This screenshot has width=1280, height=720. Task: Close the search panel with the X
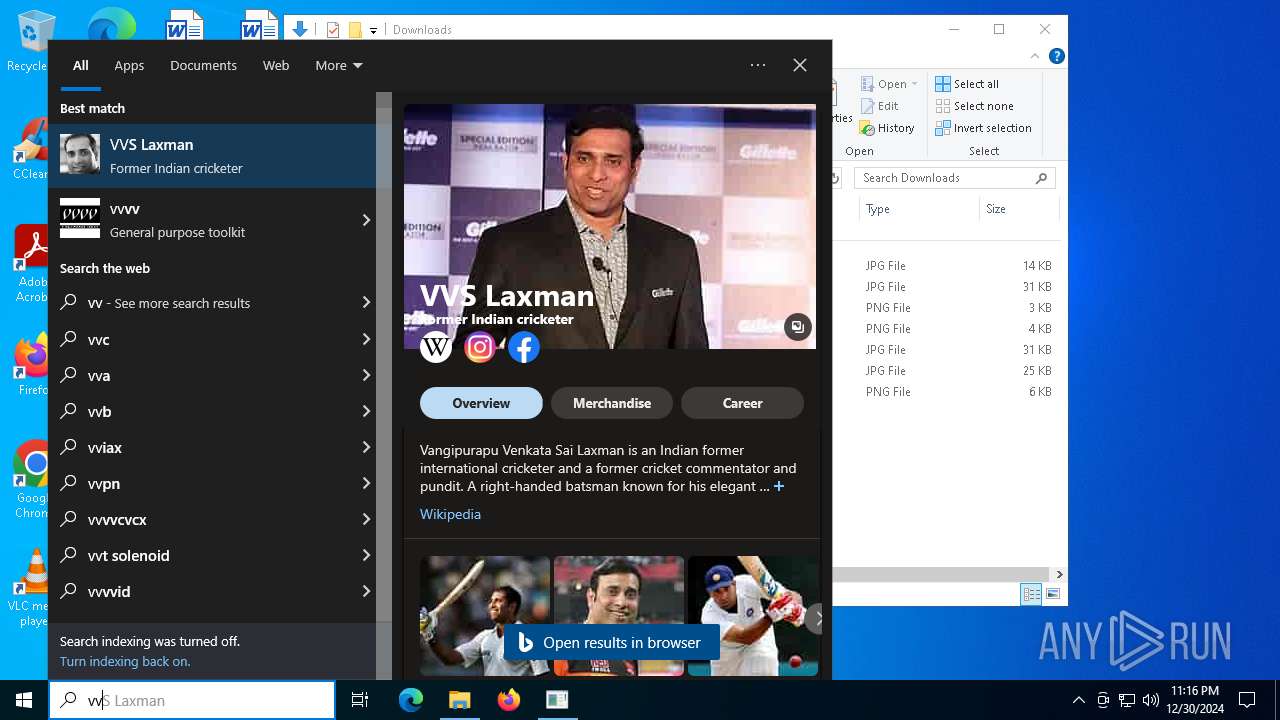coord(800,65)
